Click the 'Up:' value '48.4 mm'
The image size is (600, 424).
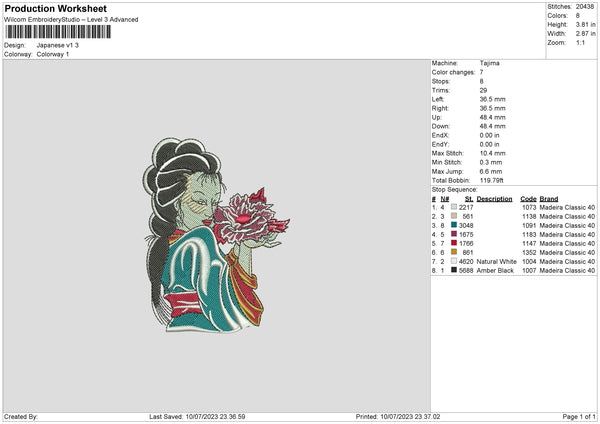pos(492,117)
